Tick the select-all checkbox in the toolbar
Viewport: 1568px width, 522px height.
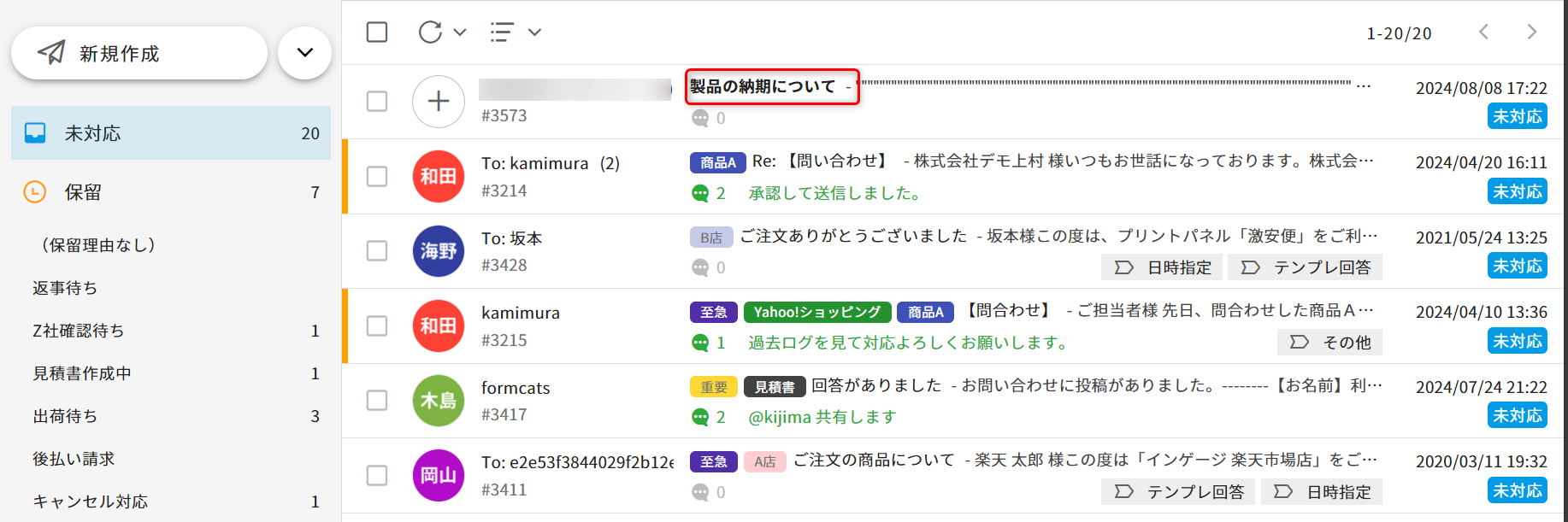(x=377, y=32)
